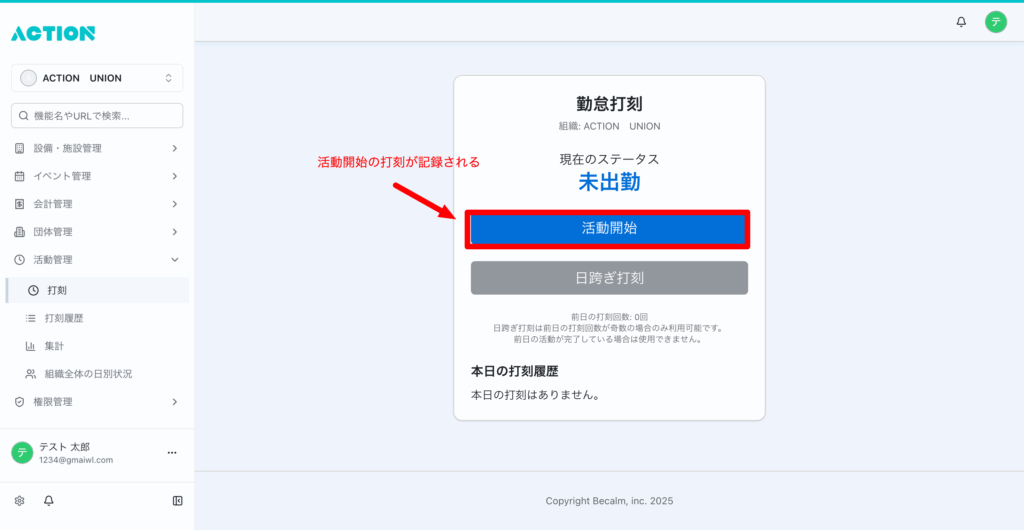Go to the 集計 page
This screenshot has width=1024, height=530.
pos(54,346)
